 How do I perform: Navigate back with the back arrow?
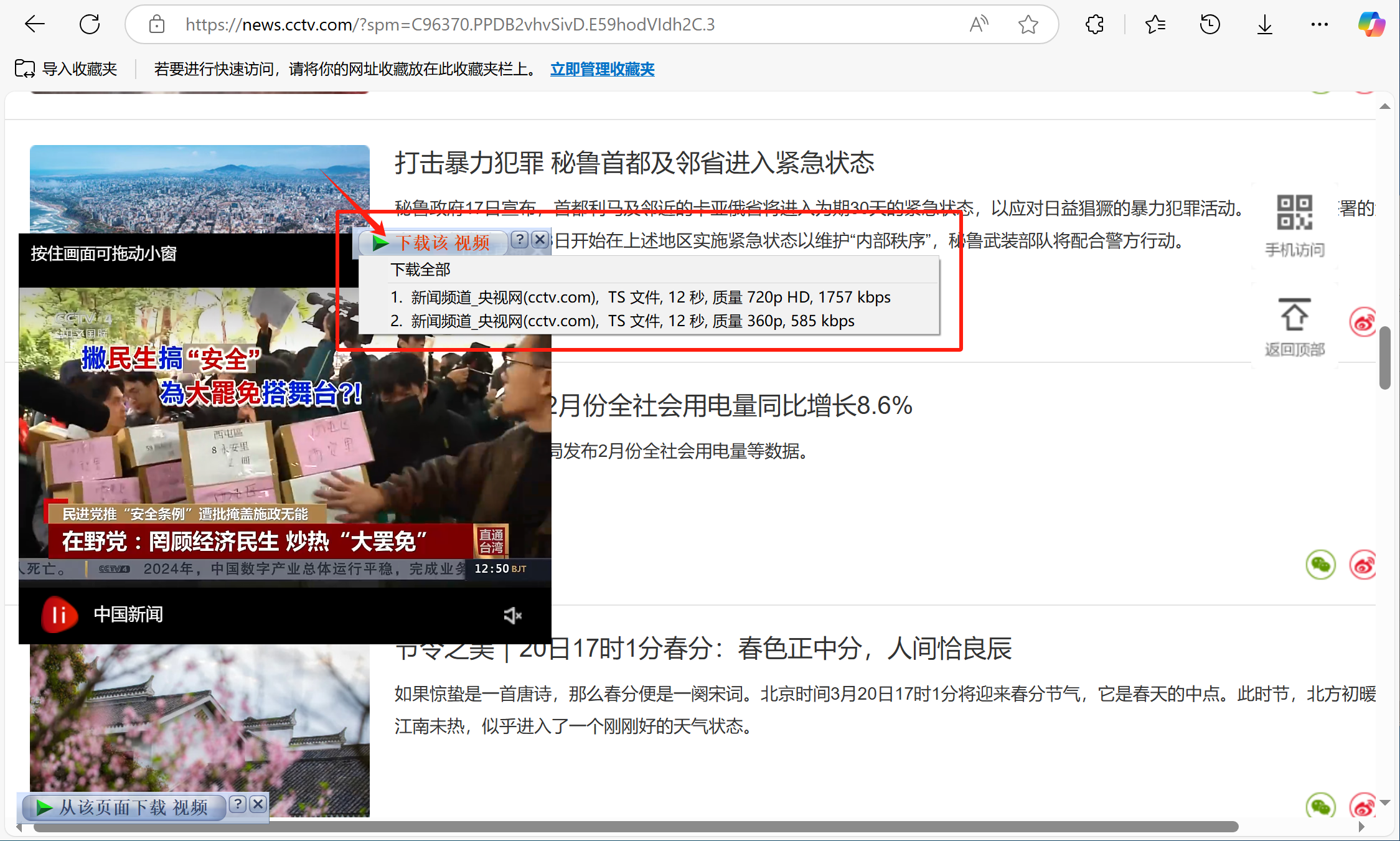tap(35, 24)
